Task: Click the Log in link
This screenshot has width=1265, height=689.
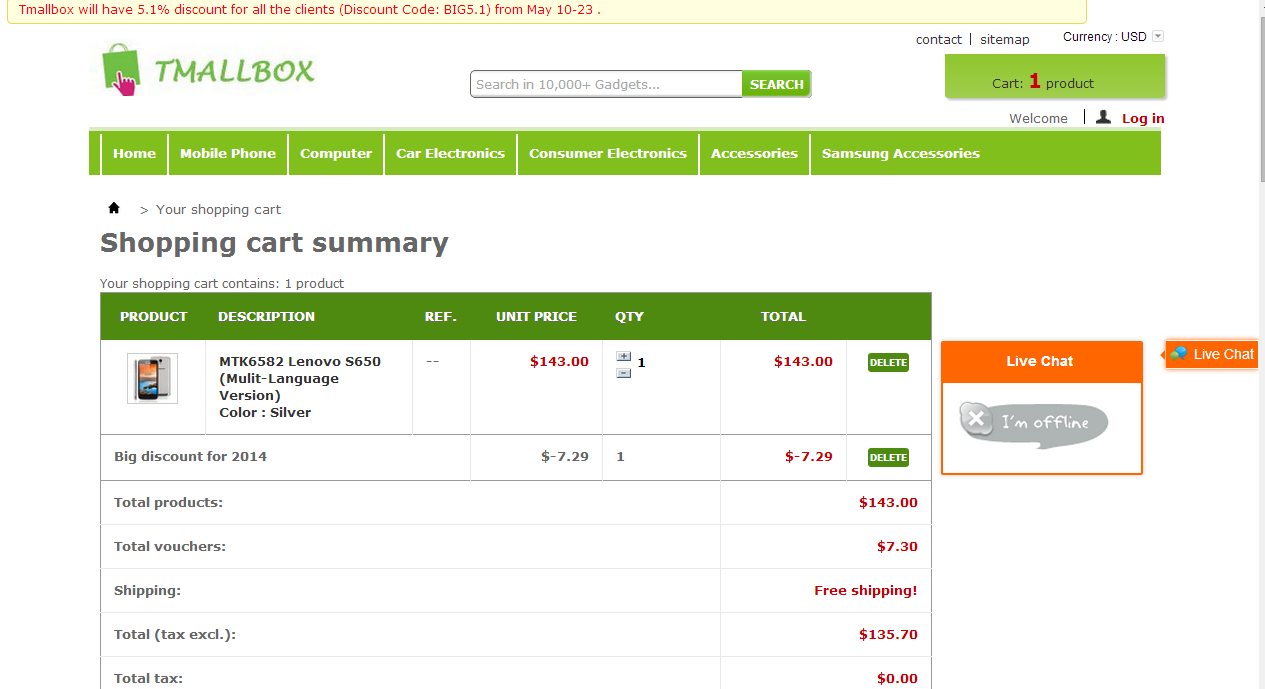Action: click(1143, 118)
